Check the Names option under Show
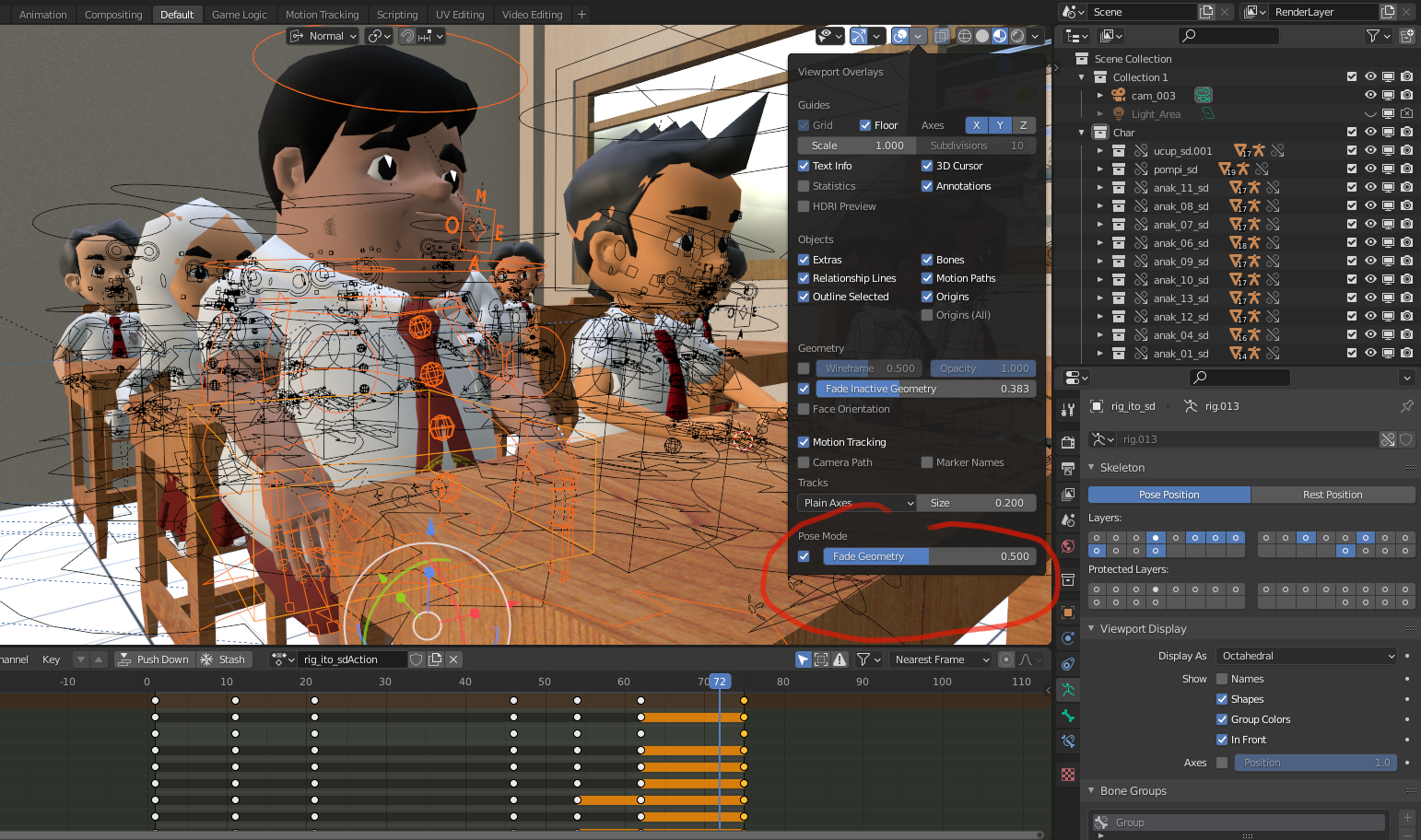This screenshot has height=840, width=1421. coord(1222,679)
